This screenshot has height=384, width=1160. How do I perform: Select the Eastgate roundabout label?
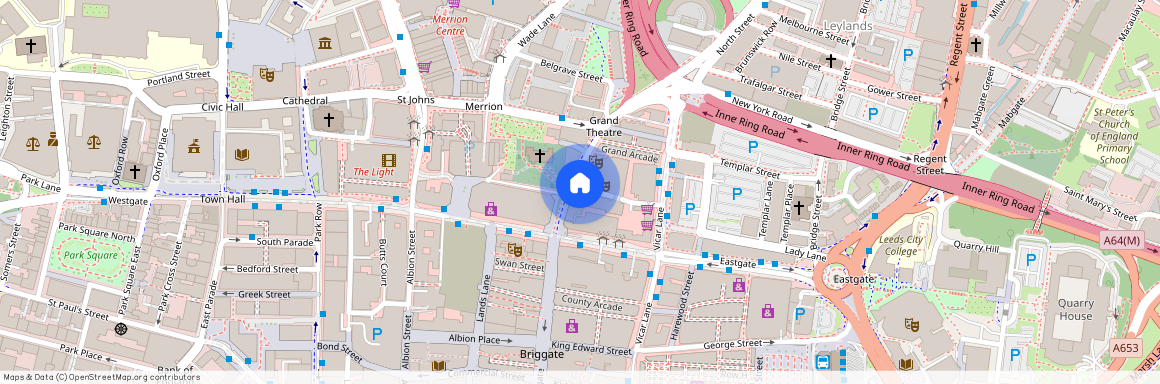pyautogui.click(x=854, y=279)
